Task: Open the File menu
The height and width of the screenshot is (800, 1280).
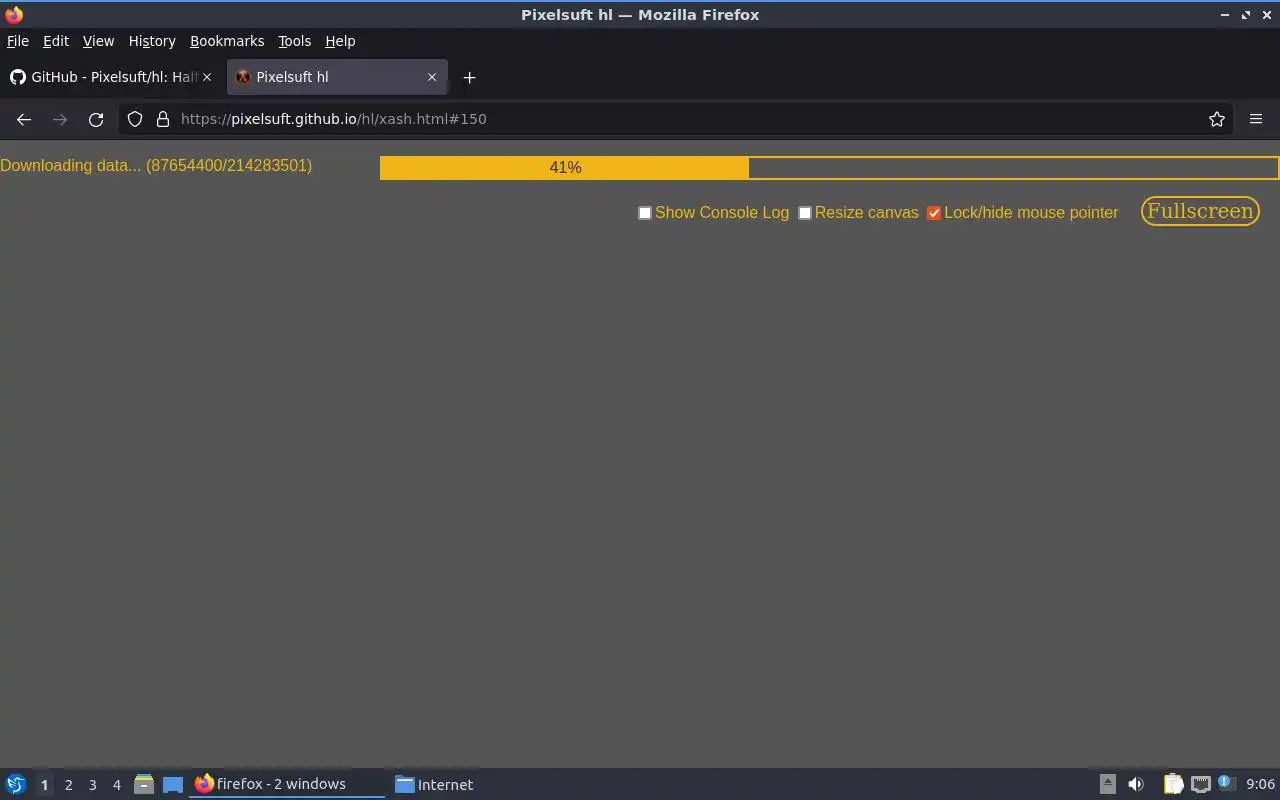Action: (18, 41)
